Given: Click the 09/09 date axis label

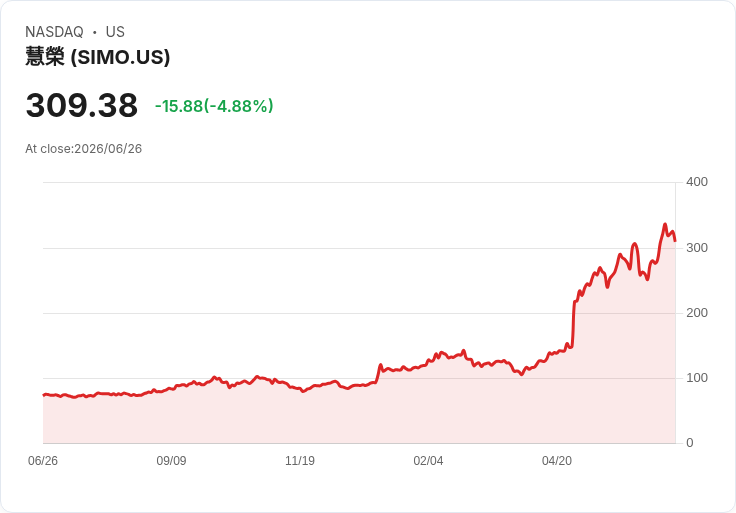Looking at the screenshot, I should tap(171, 460).
